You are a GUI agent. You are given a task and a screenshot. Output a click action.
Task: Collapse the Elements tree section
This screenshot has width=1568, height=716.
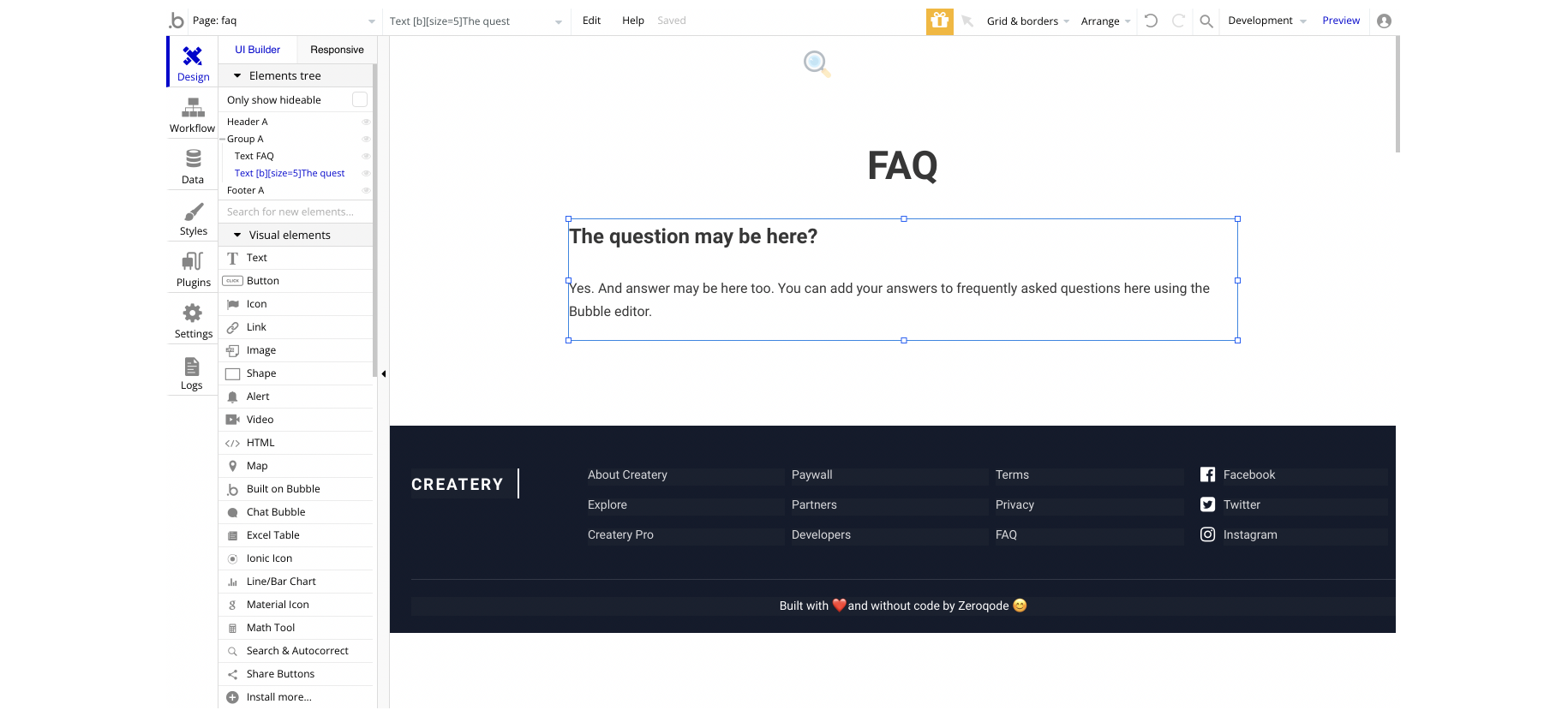tap(237, 75)
